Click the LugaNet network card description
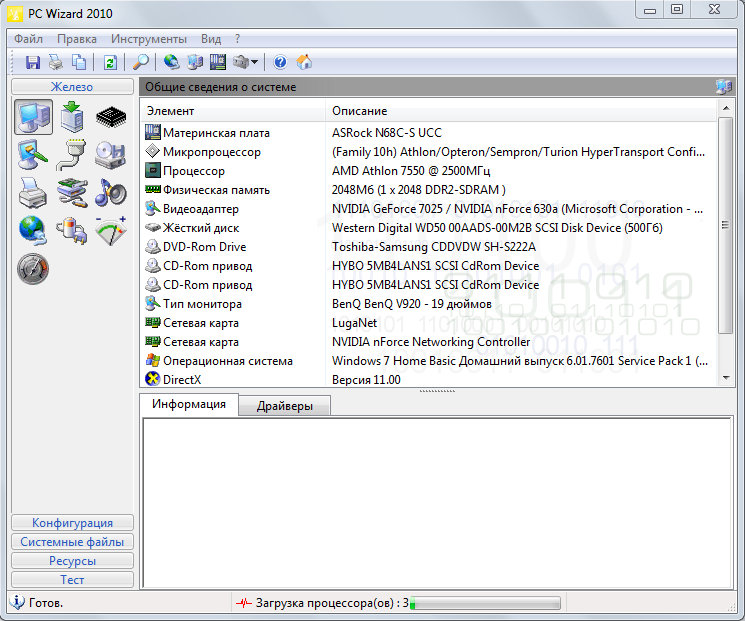 coord(354,323)
